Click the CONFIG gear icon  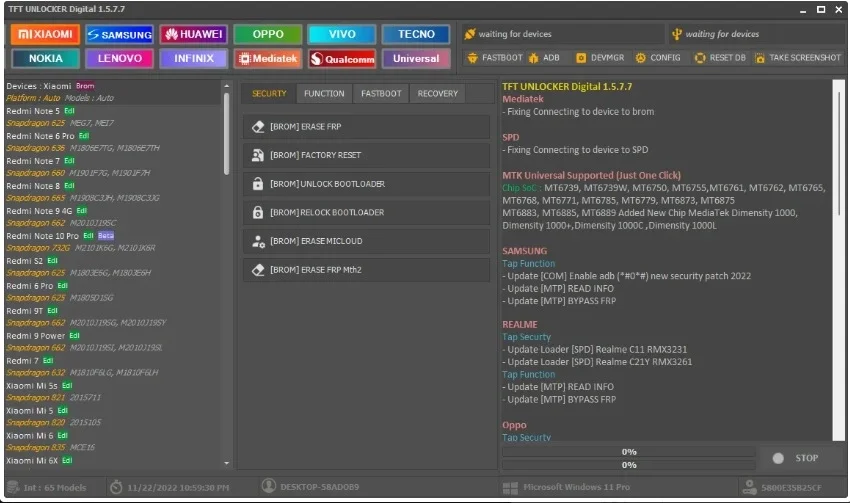(x=641, y=57)
